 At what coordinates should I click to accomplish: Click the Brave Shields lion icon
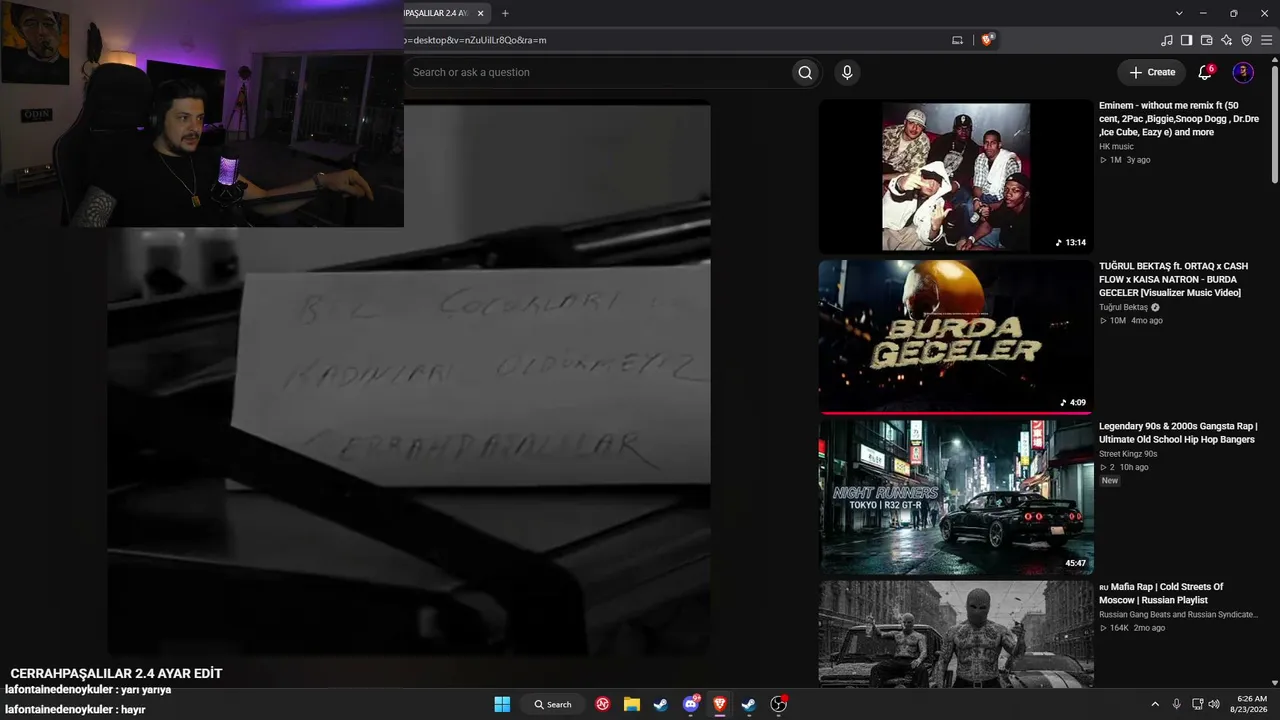tap(987, 40)
